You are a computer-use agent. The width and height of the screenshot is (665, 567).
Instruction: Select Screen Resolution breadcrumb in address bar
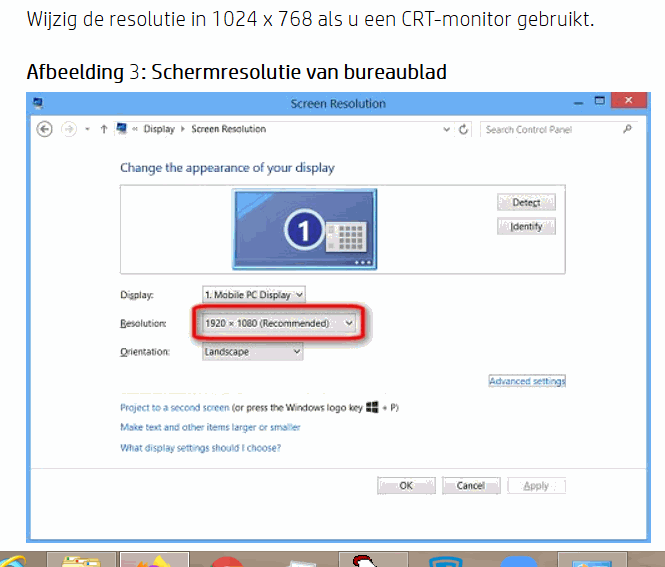[x=229, y=129]
